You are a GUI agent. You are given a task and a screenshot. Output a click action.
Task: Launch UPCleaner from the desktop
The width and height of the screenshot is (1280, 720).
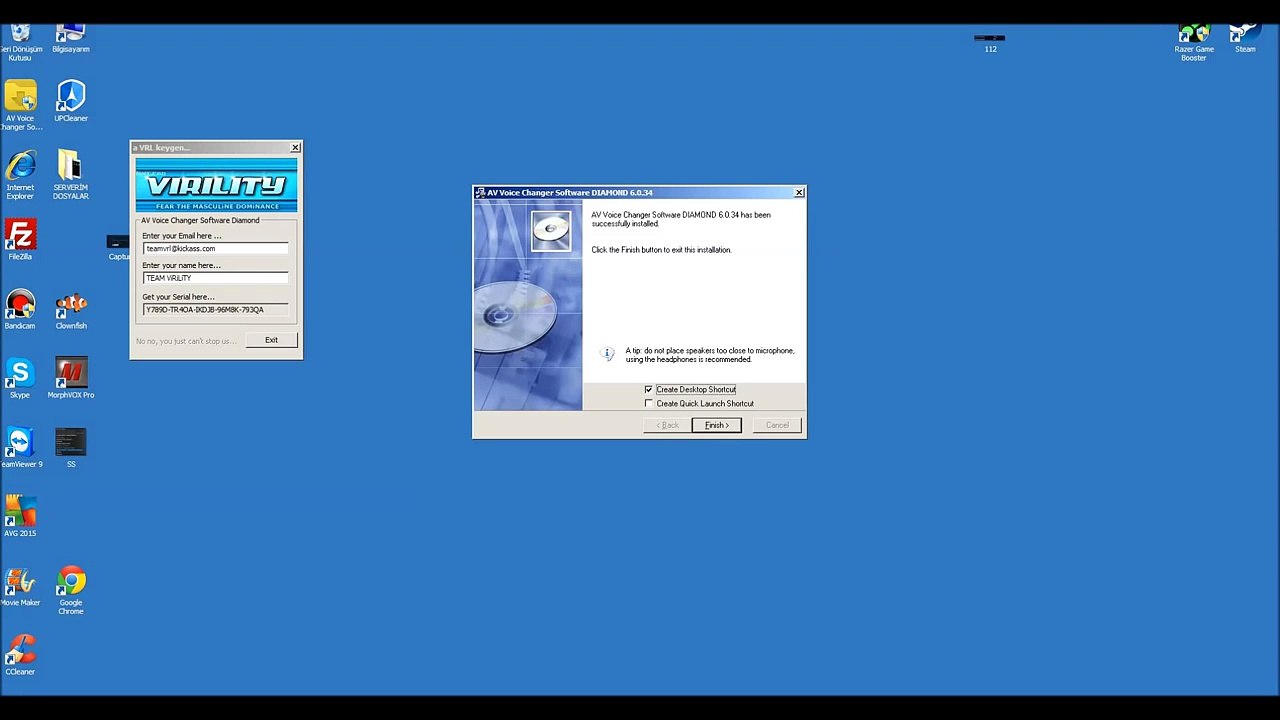tap(71, 101)
